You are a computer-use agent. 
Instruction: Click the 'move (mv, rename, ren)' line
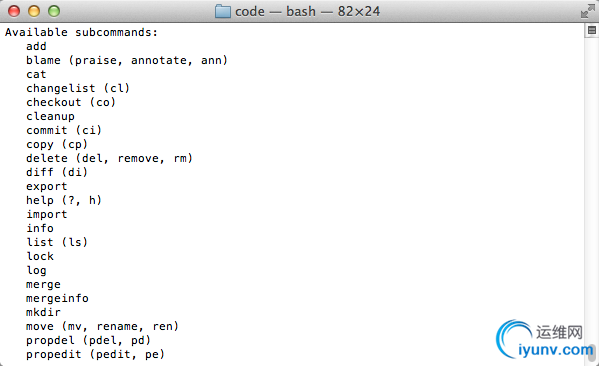pyautogui.click(x=102, y=326)
